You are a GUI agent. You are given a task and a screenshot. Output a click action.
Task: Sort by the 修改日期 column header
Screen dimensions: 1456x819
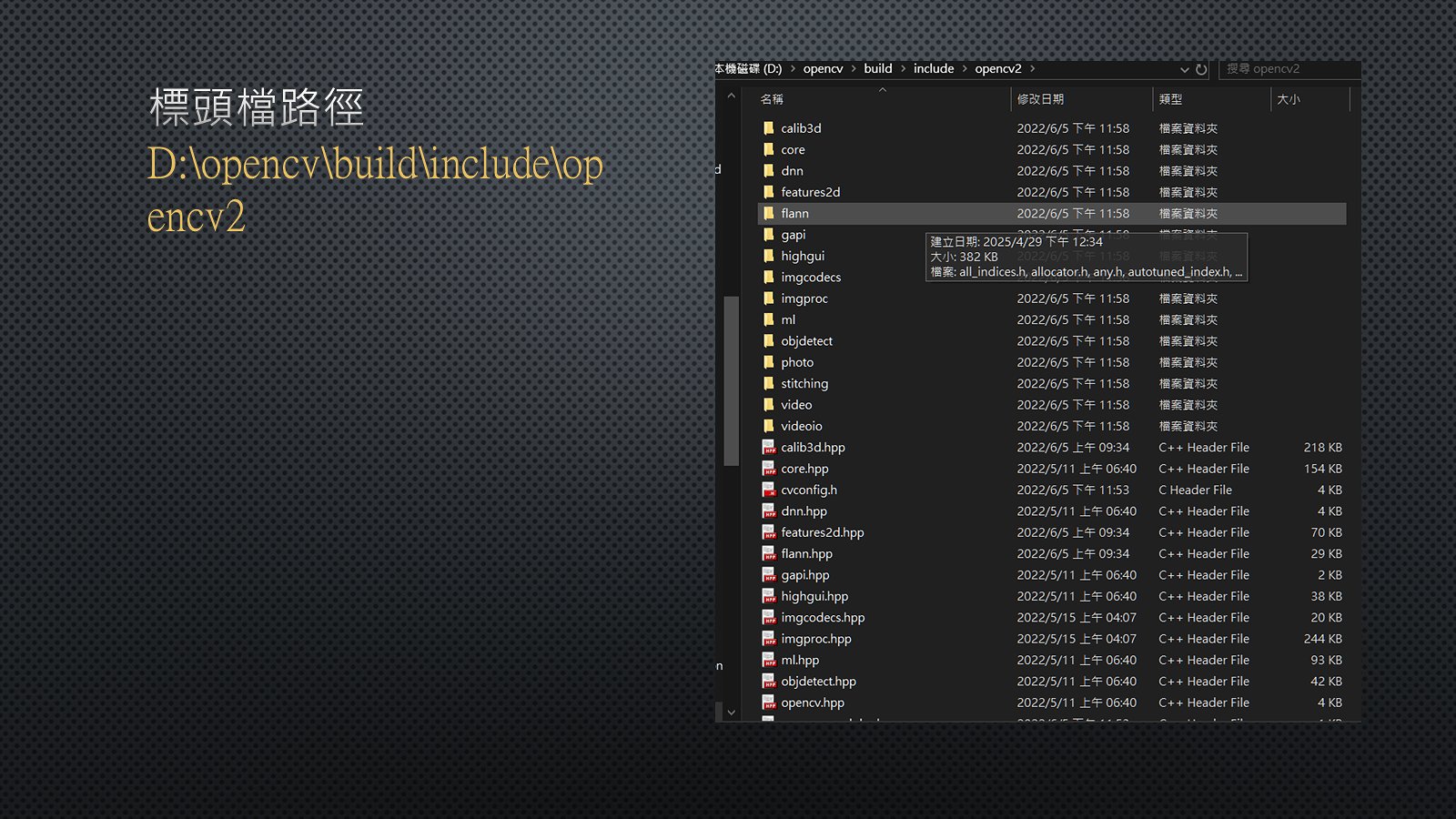(x=1081, y=99)
